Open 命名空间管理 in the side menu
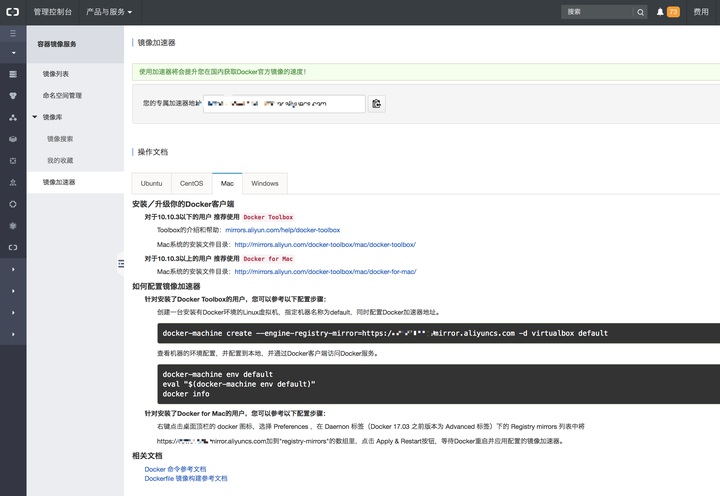 coord(62,96)
